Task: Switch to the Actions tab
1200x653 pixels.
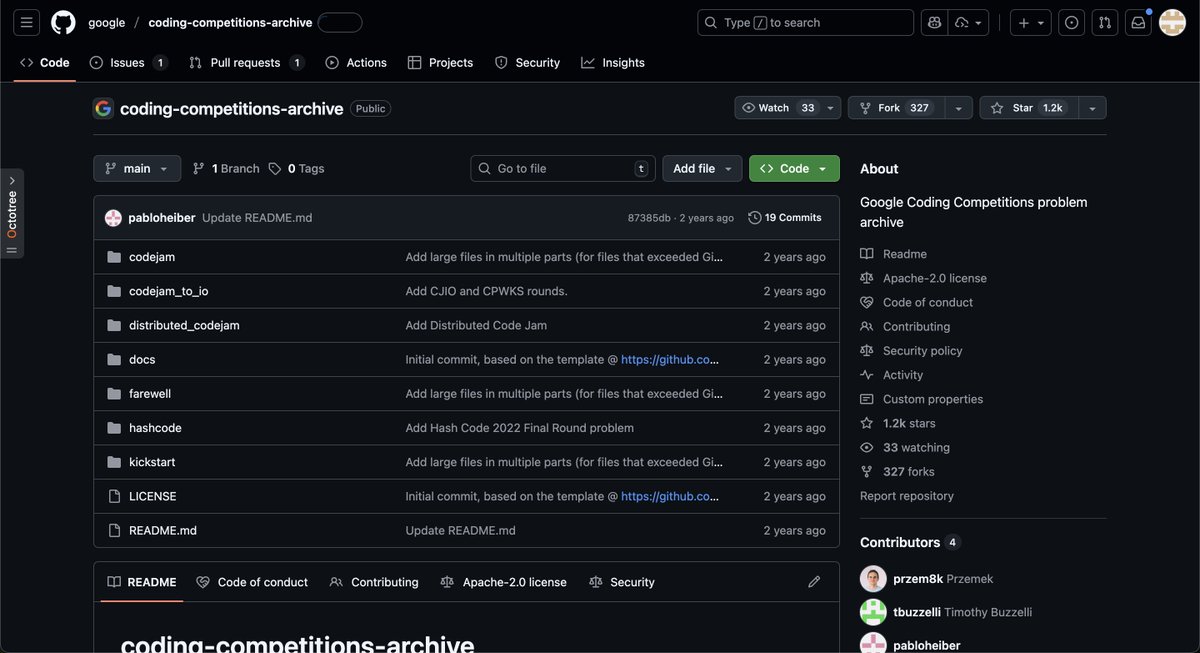Action: [356, 63]
